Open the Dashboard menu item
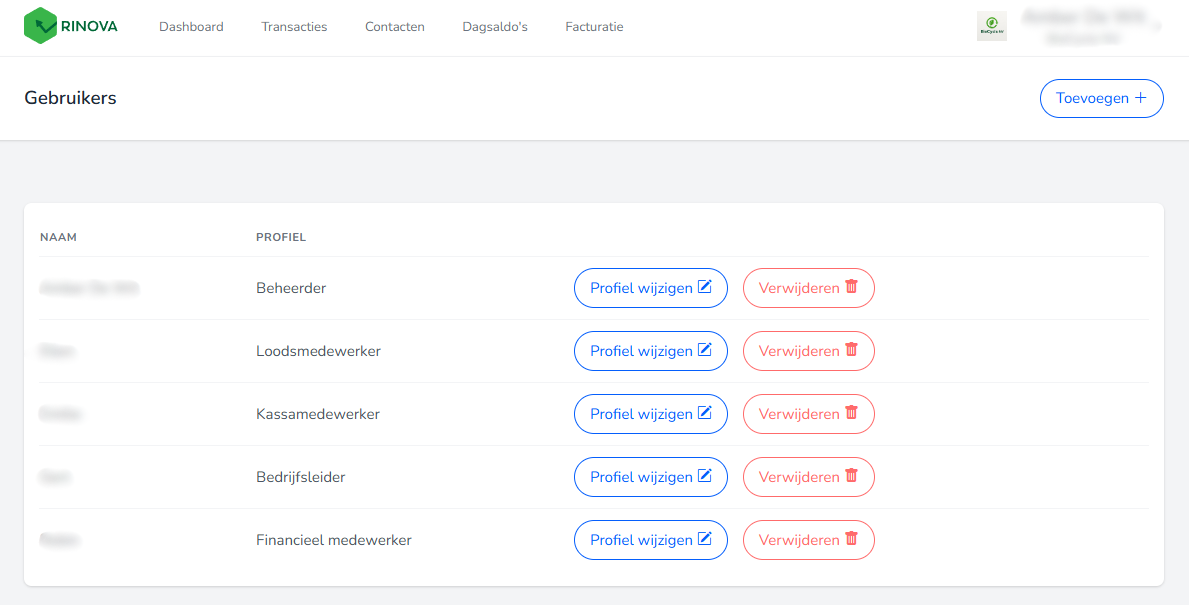 tap(191, 27)
